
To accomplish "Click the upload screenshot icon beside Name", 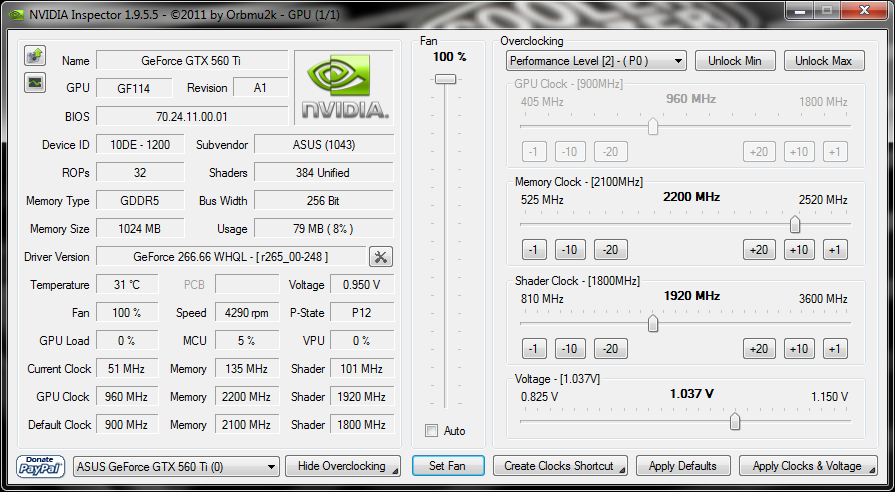I will (x=35, y=55).
